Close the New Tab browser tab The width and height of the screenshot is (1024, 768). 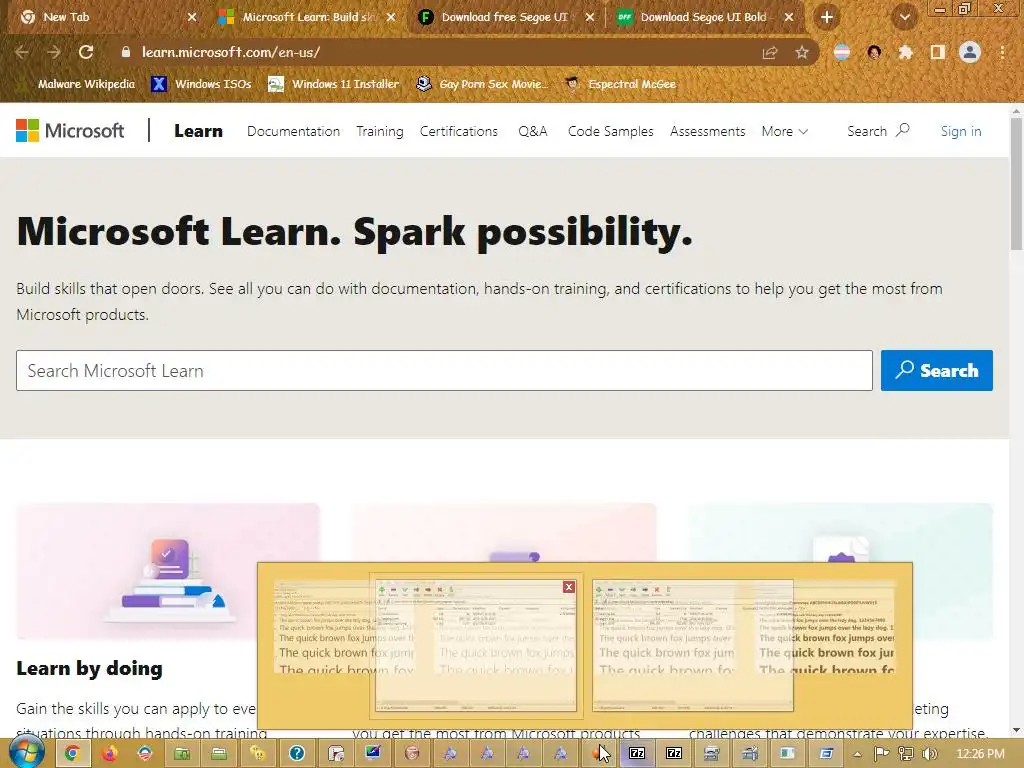point(192,18)
